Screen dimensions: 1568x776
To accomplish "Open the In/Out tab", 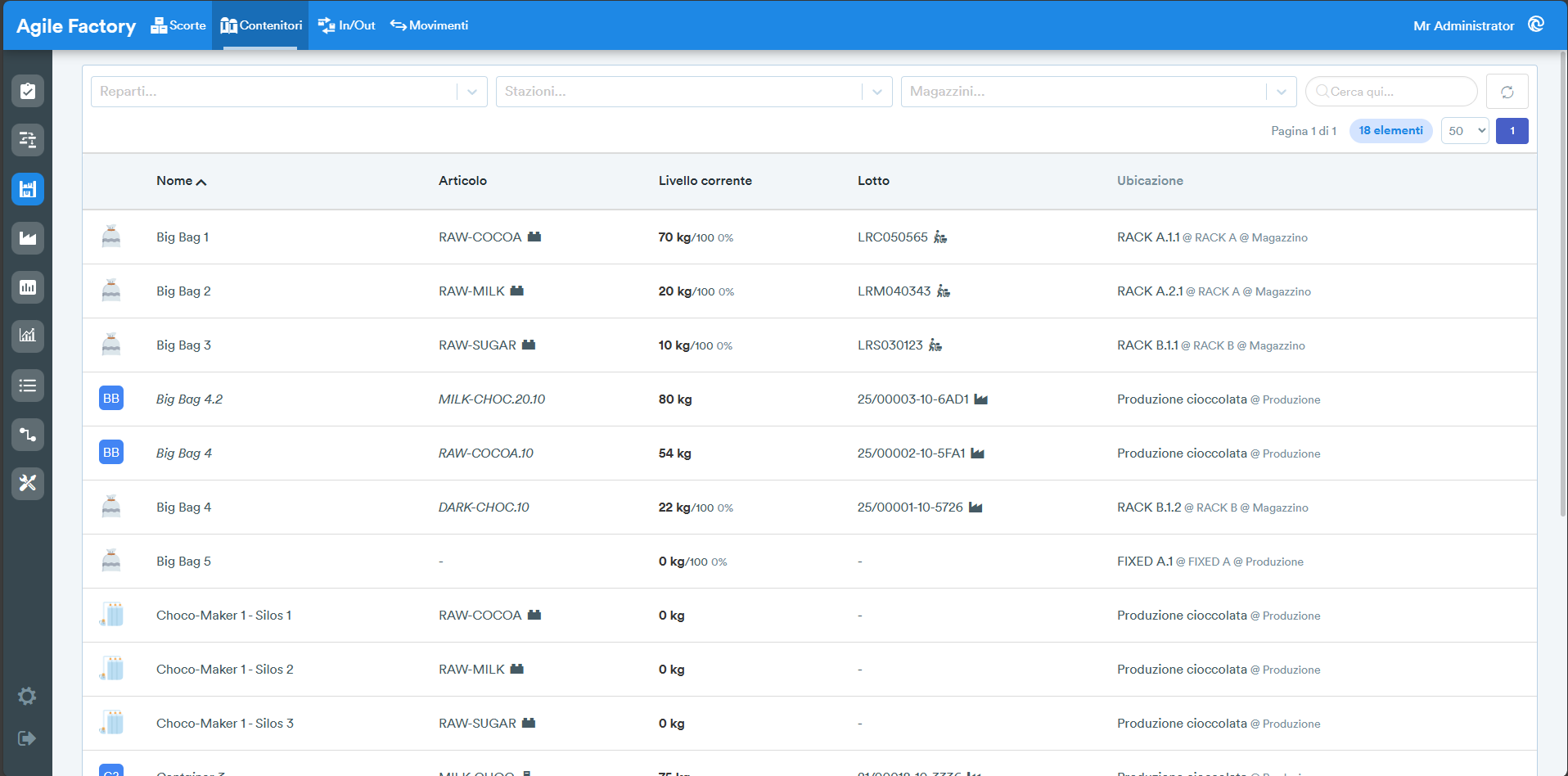I will (x=346, y=25).
